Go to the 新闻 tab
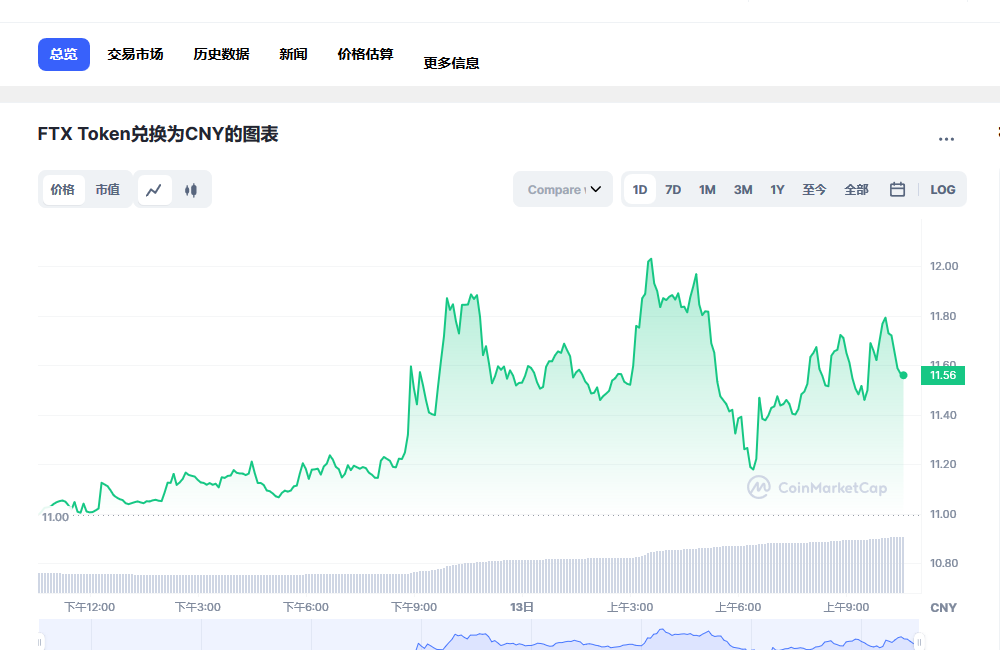This screenshot has height=650, width=1000. 293,54
